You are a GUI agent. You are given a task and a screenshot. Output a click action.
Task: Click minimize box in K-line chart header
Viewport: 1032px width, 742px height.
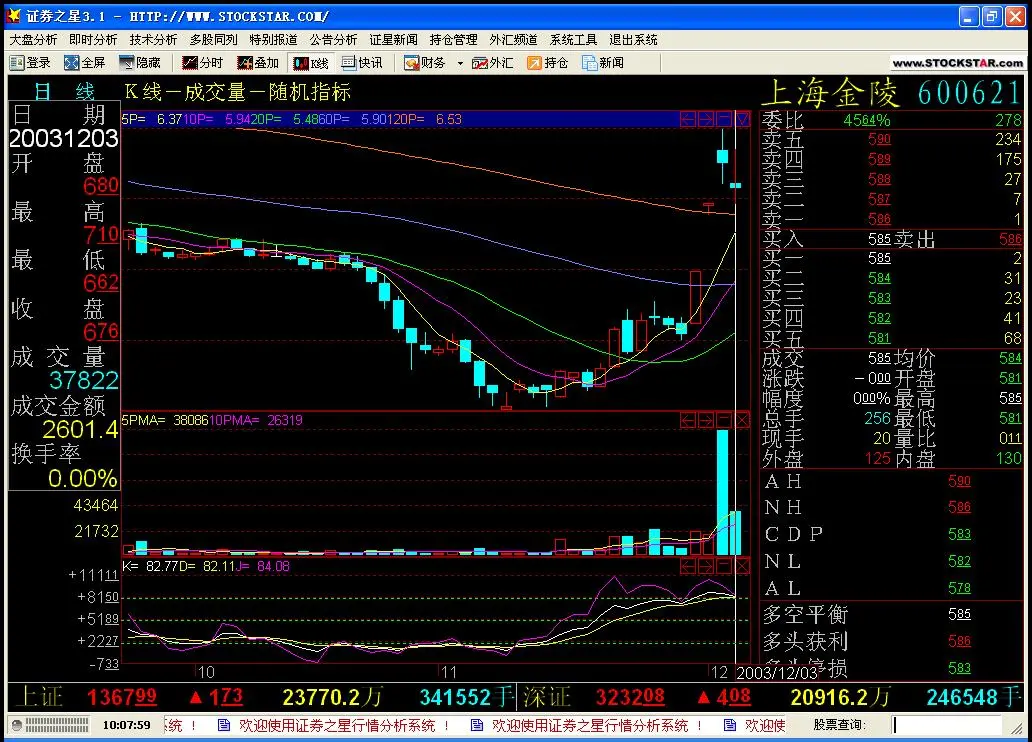(724, 119)
